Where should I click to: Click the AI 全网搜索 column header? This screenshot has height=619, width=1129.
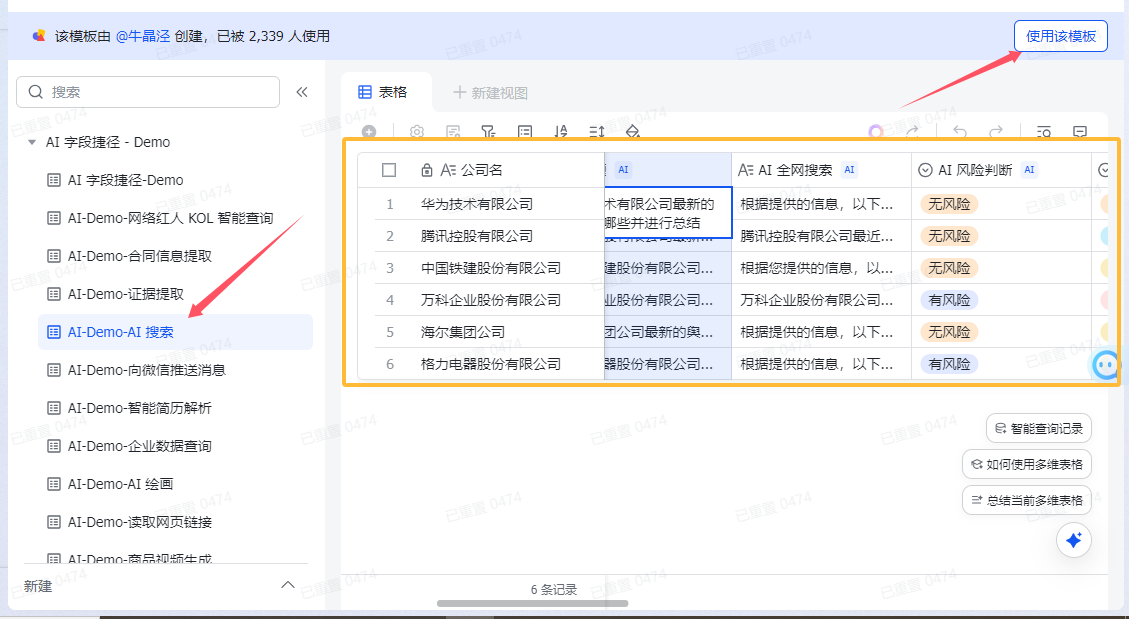(822, 170)
